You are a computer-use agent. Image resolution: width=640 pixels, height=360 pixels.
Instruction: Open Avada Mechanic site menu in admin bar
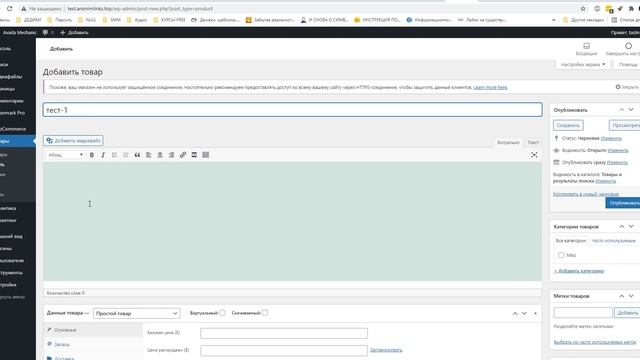pos(19,32)
